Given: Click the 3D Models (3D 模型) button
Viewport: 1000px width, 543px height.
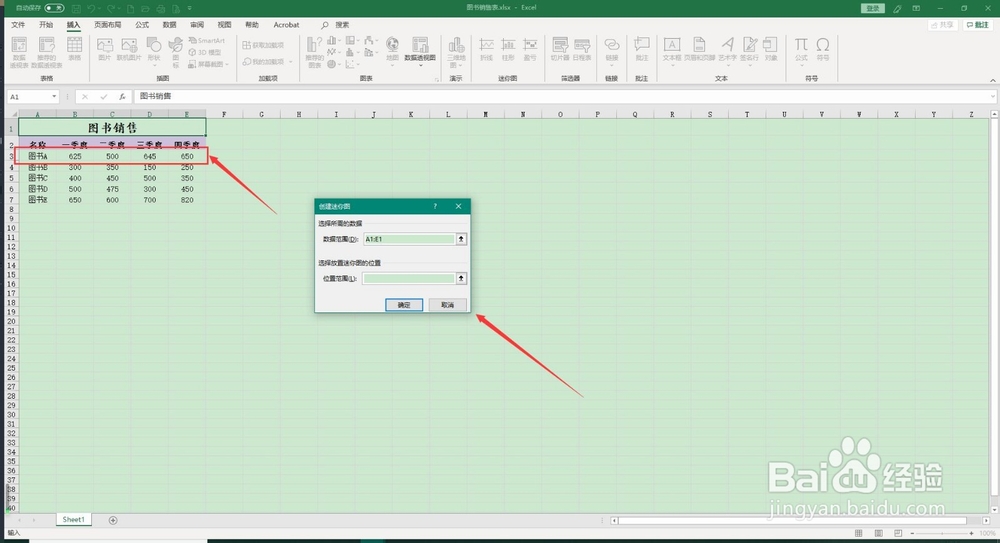Looking at the screenshot, I should 205,52.
